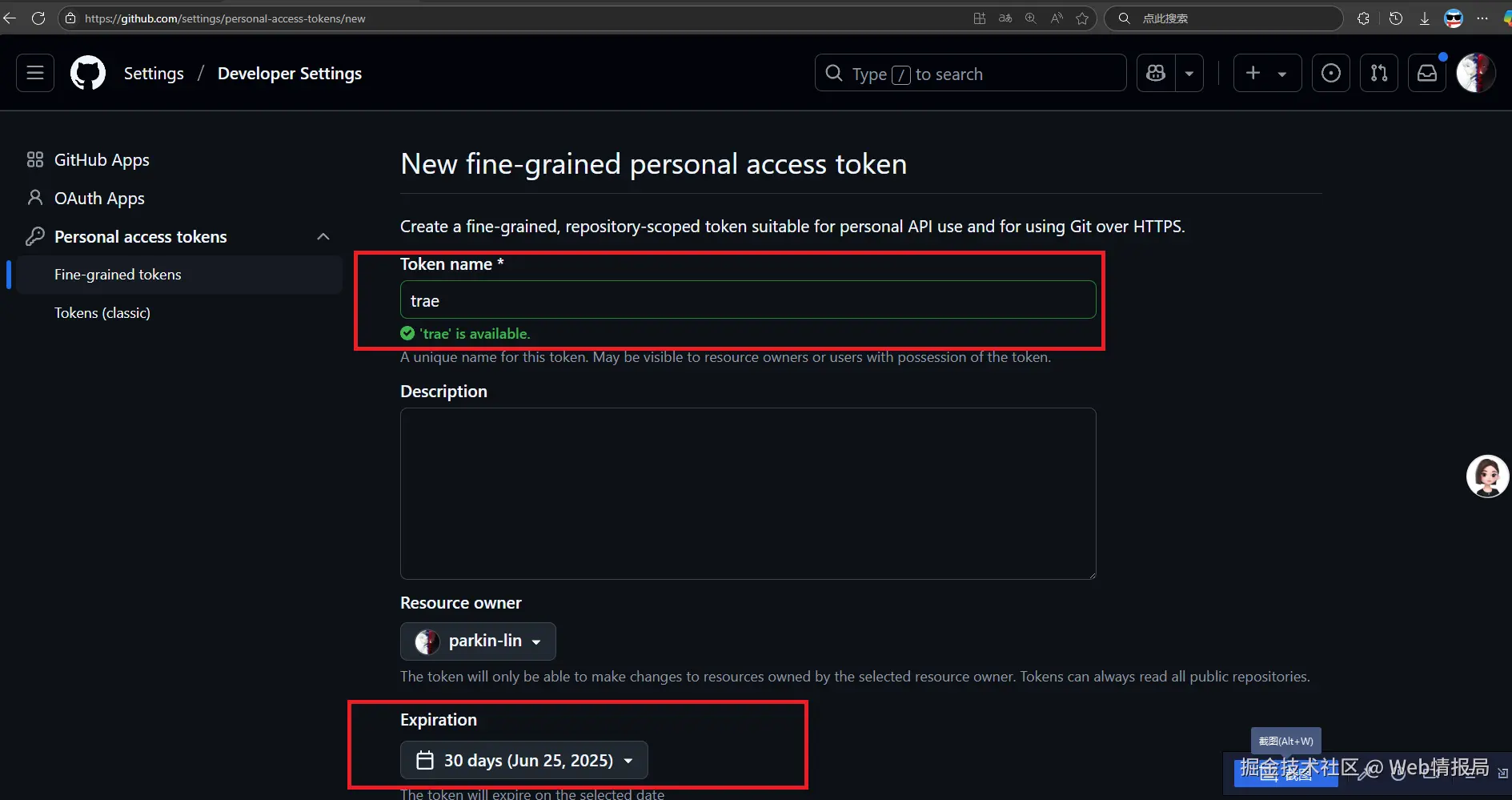
Task: Click the search magnifier in GitHub header
Action: (833, 73)
